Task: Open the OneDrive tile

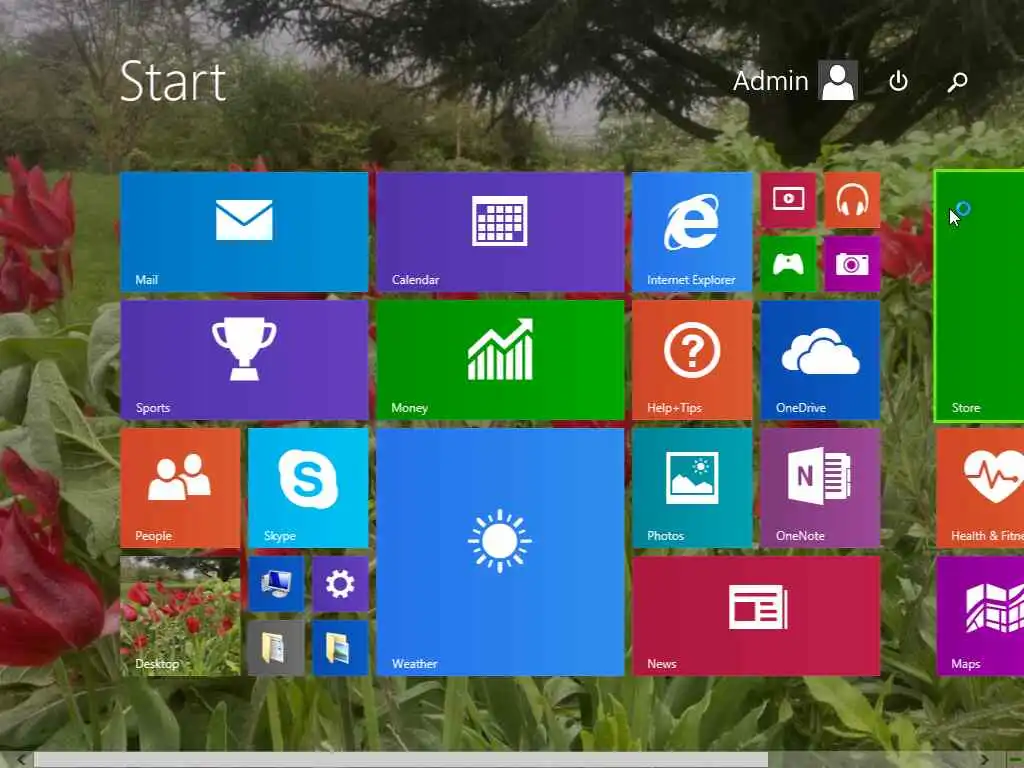Action: tap(820, 360)
